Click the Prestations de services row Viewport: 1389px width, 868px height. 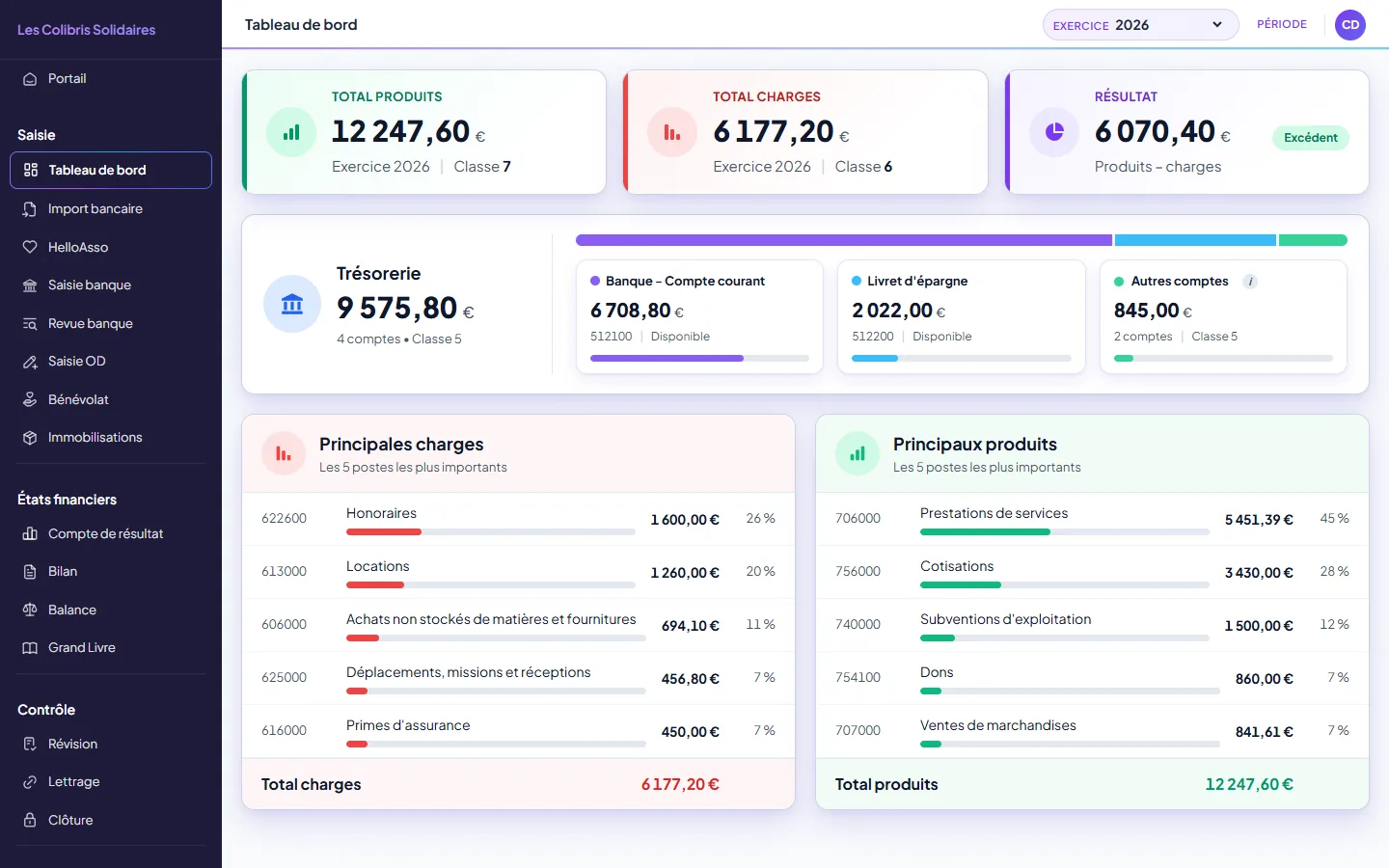(1092, 519)
